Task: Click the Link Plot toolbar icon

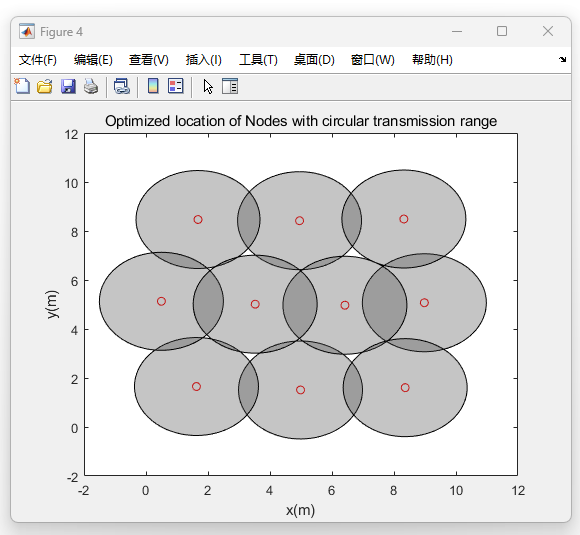Action: (122, 86)
